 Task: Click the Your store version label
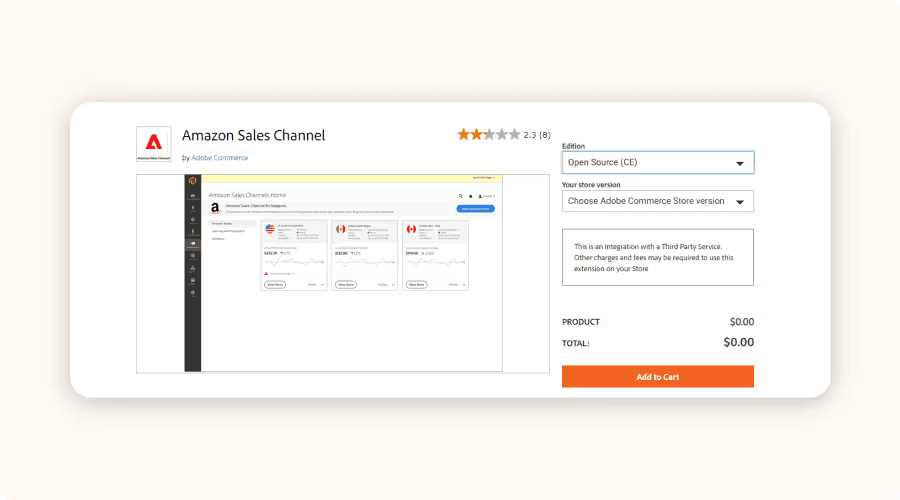tap(591, 185)
